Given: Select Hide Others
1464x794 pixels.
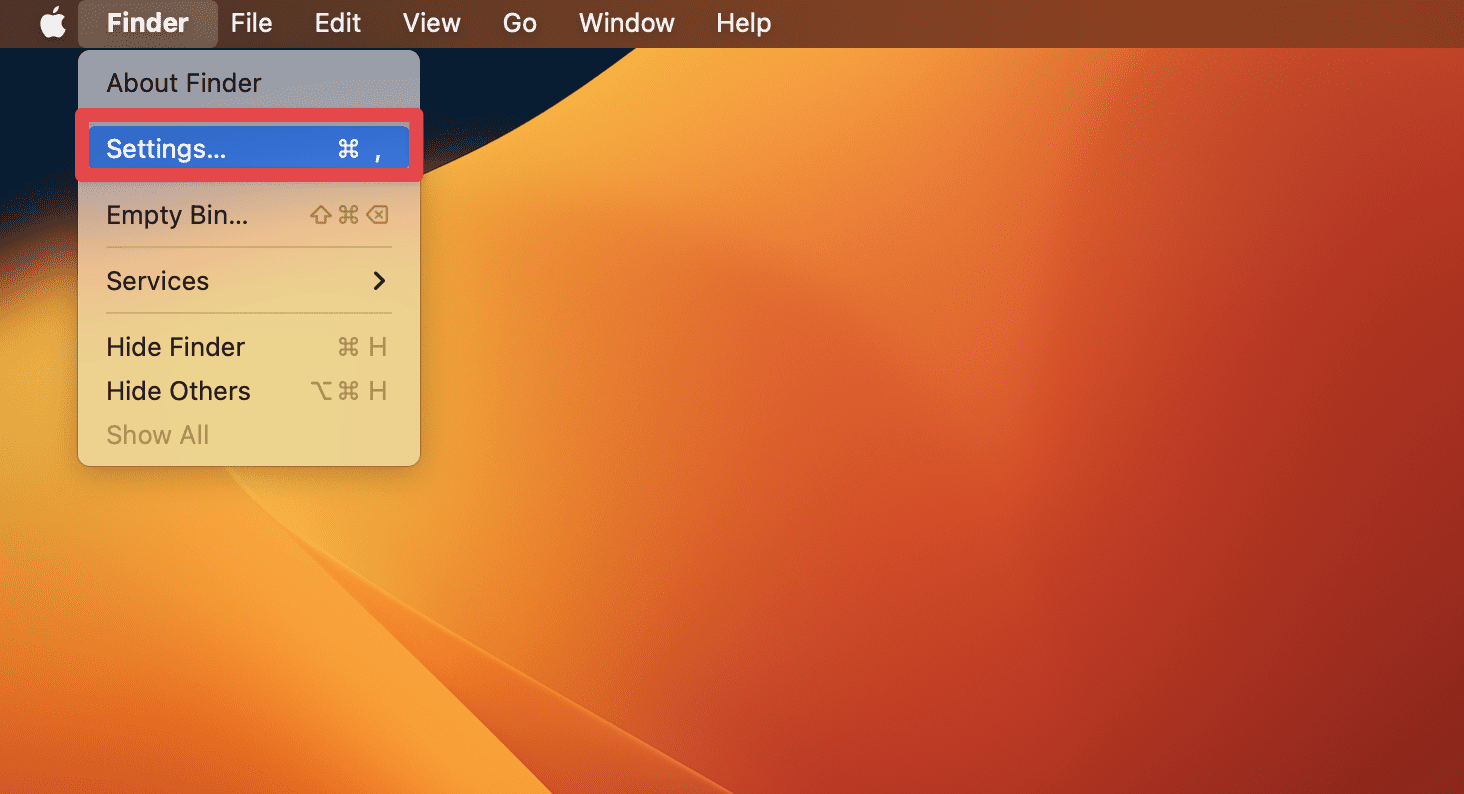Looking at the screenshot, I should tap(249, 391).
